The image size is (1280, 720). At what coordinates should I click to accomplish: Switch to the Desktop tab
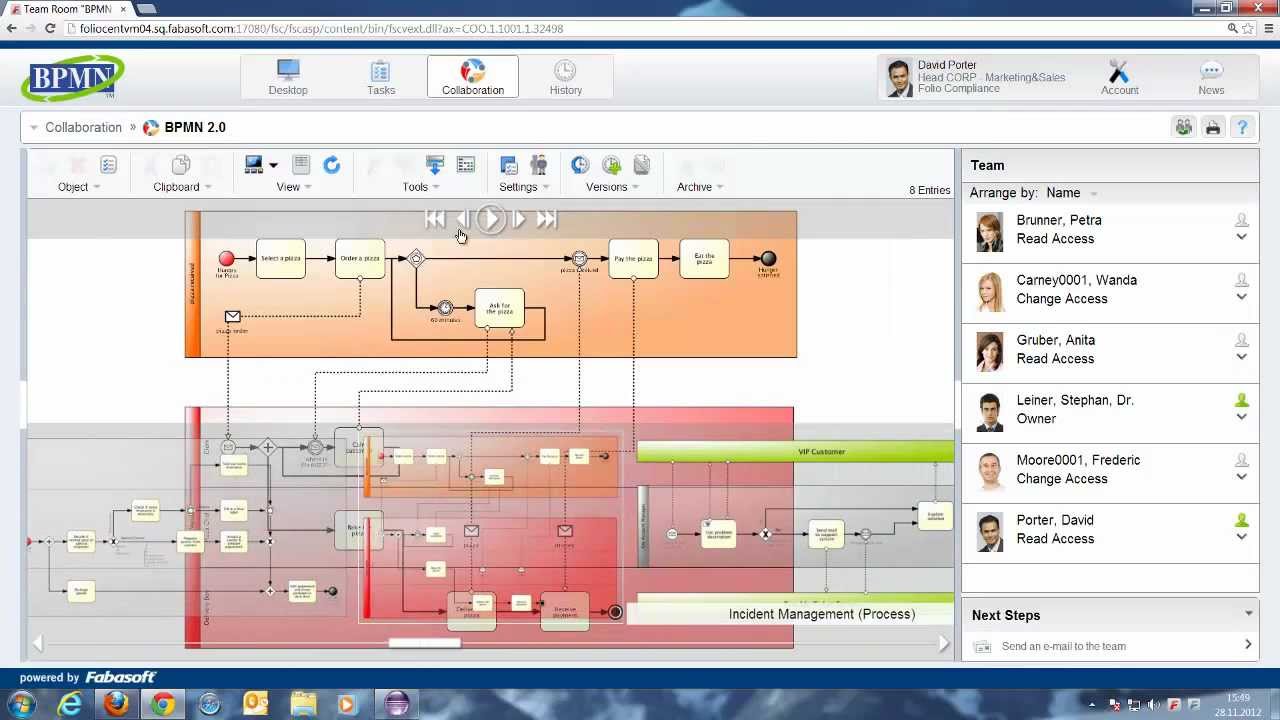pos(288,77)
